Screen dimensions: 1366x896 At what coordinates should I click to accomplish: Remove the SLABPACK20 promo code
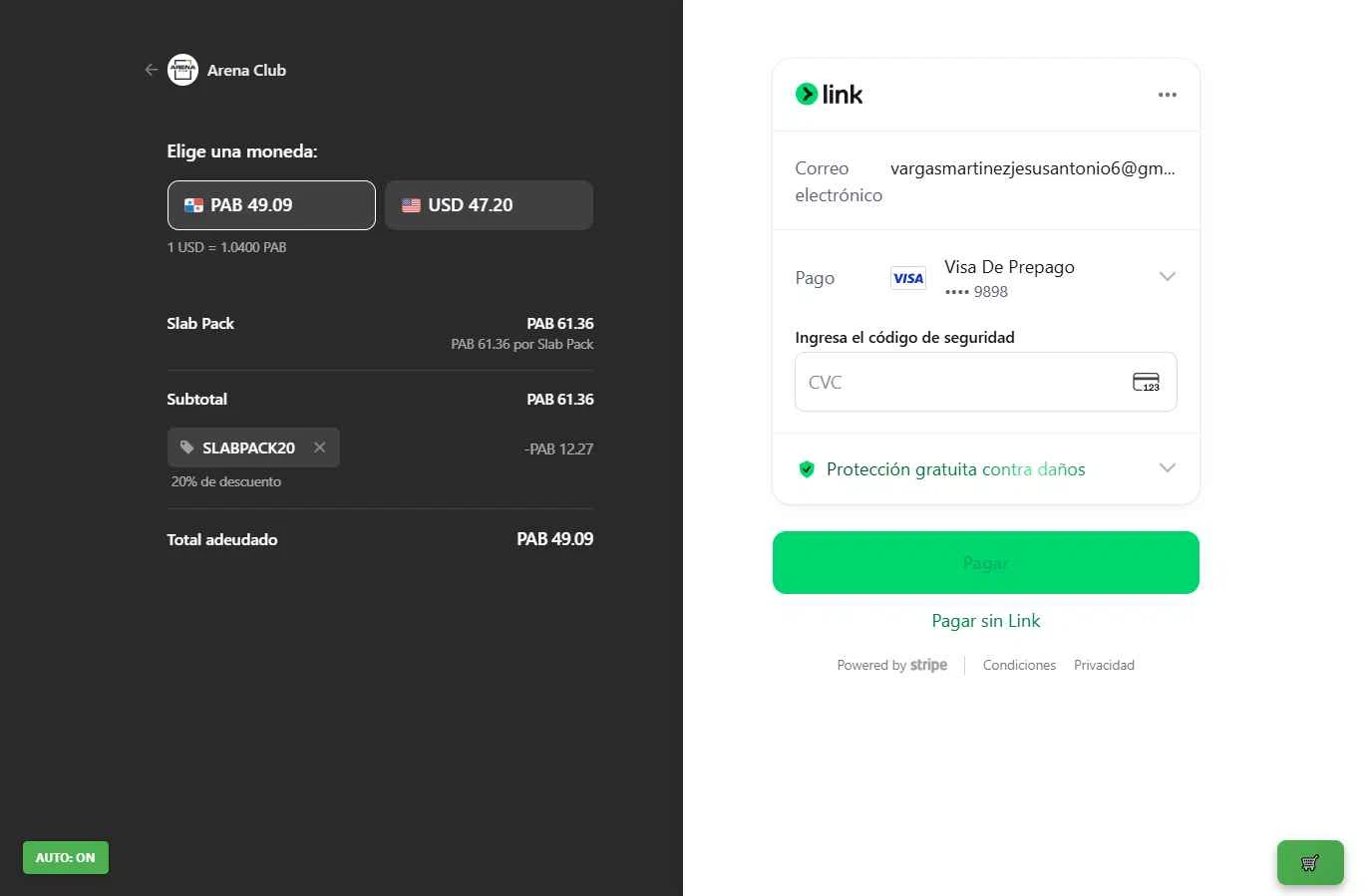pos(319,448)
